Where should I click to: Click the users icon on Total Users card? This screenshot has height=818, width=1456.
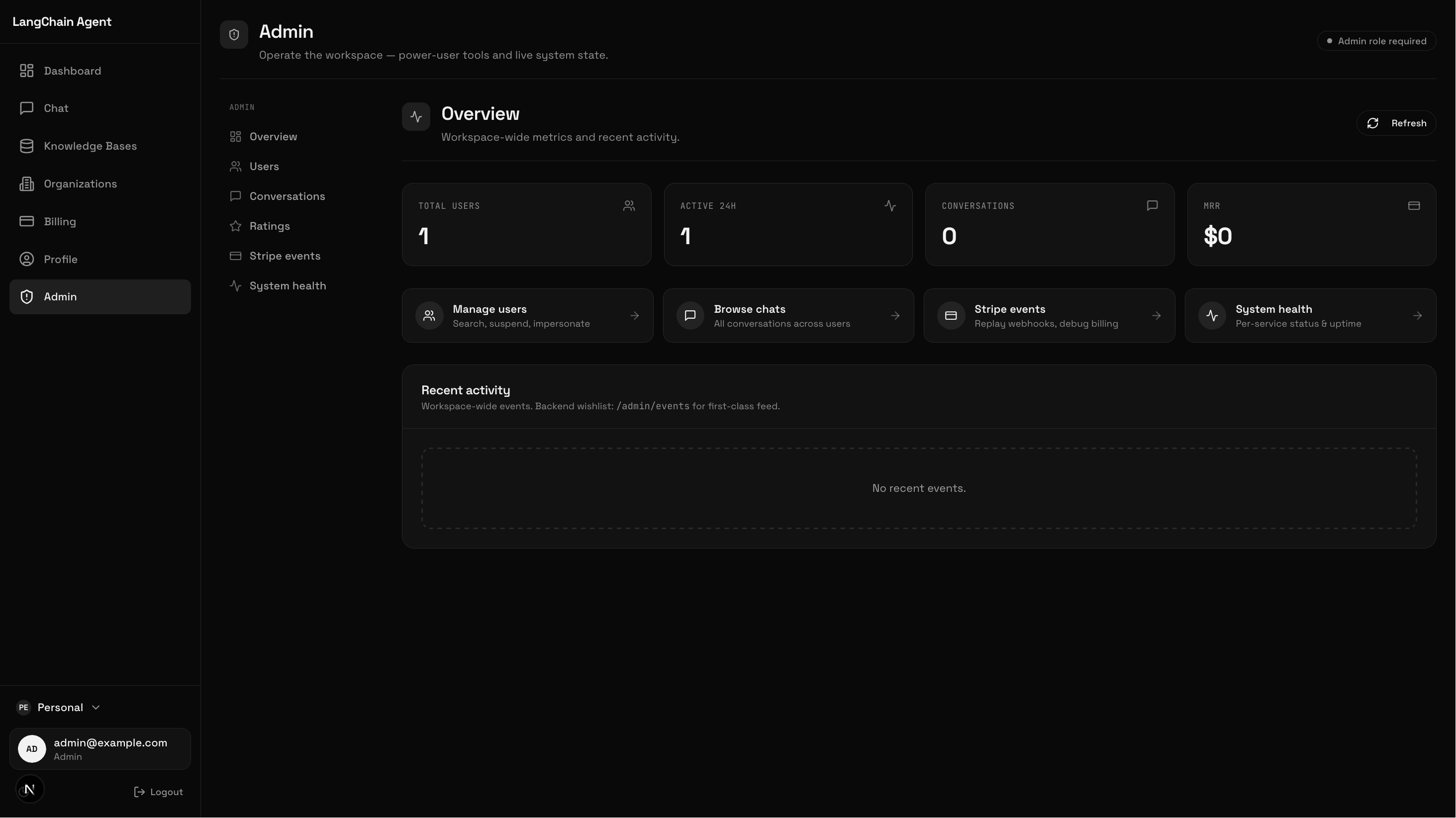tap(629, 206)
